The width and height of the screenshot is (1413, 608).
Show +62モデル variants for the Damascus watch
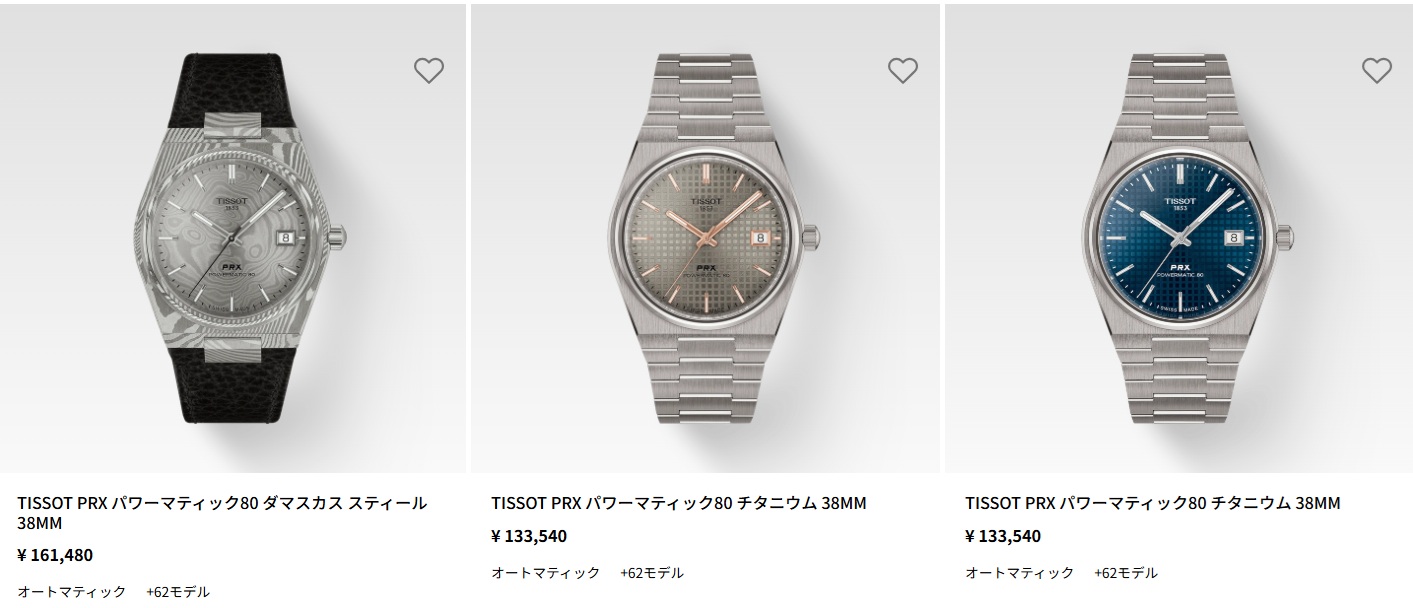click(x=178, y=591)
